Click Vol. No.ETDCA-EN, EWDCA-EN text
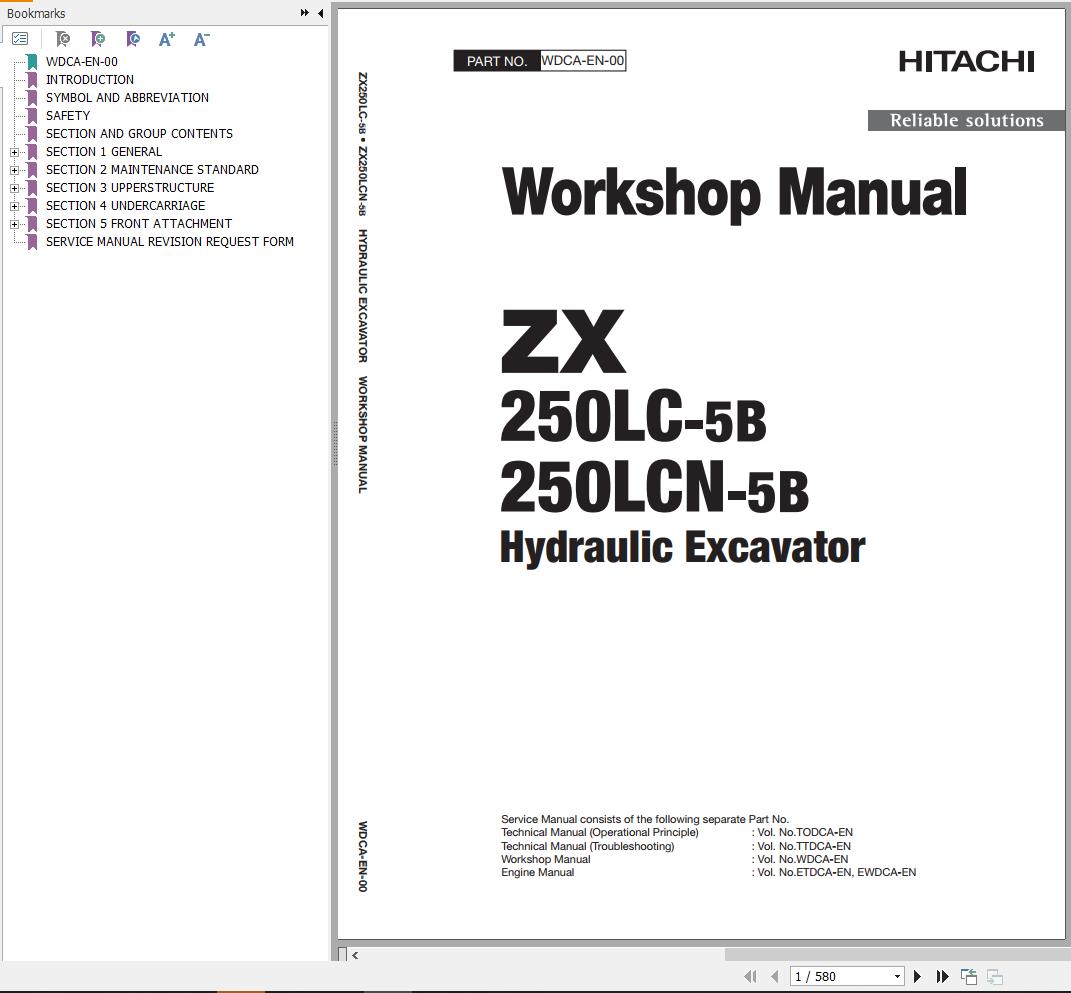Viewport: 1071px width, 993px height. coord(837,872)
